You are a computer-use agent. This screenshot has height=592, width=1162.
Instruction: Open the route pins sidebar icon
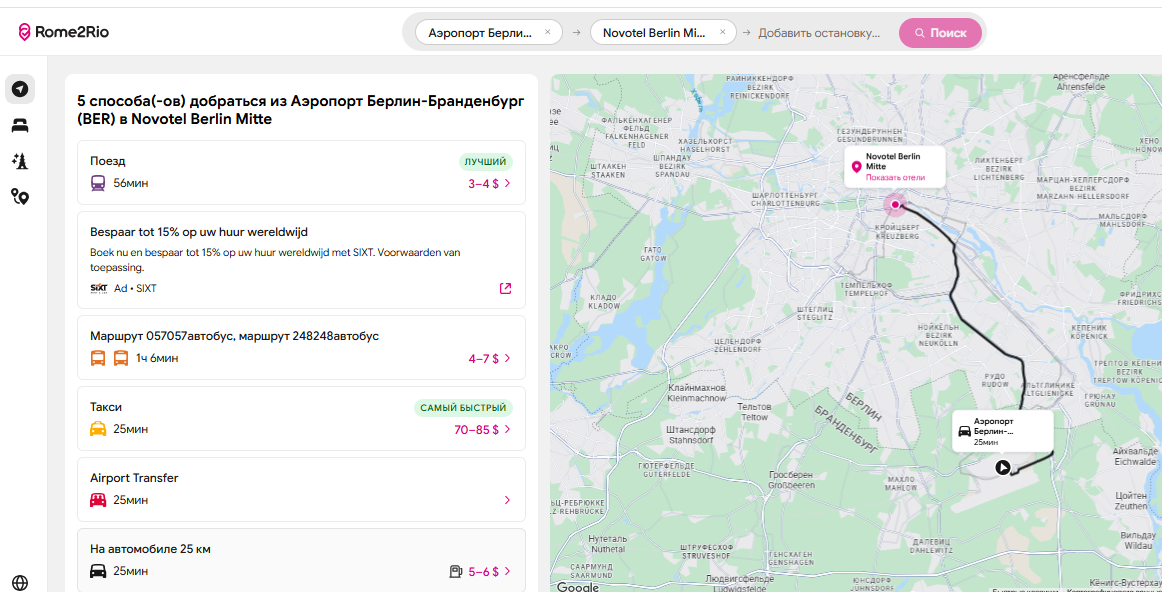[x=20, y=196]
